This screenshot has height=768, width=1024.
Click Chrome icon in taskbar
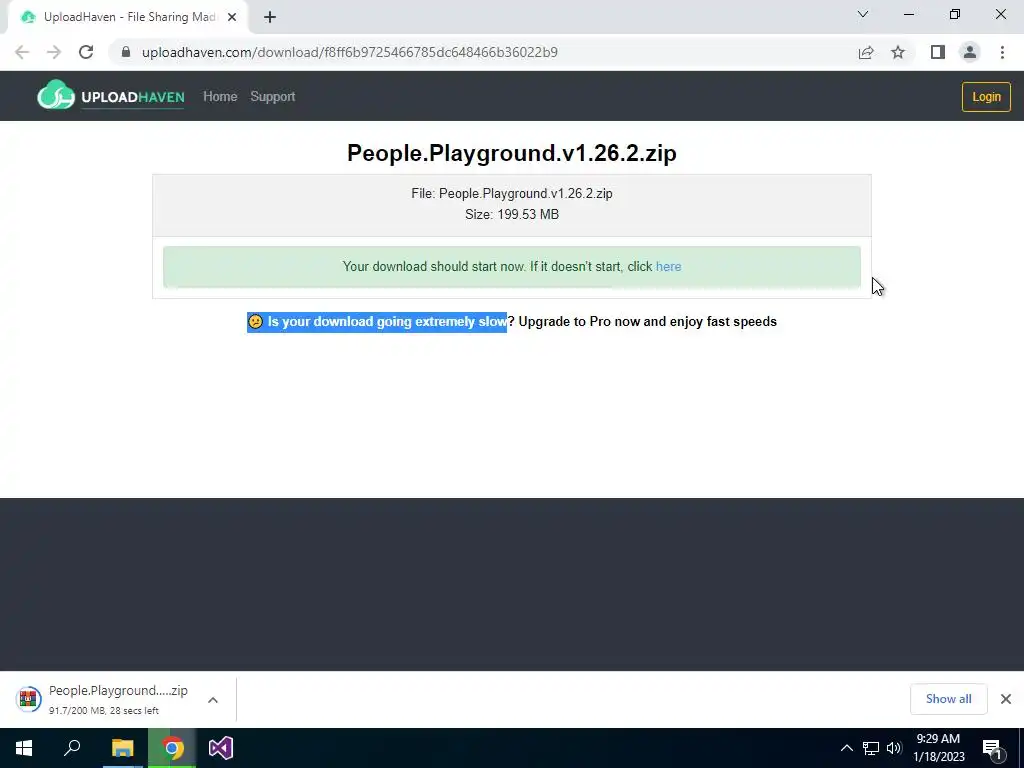[x=172, y=748]
